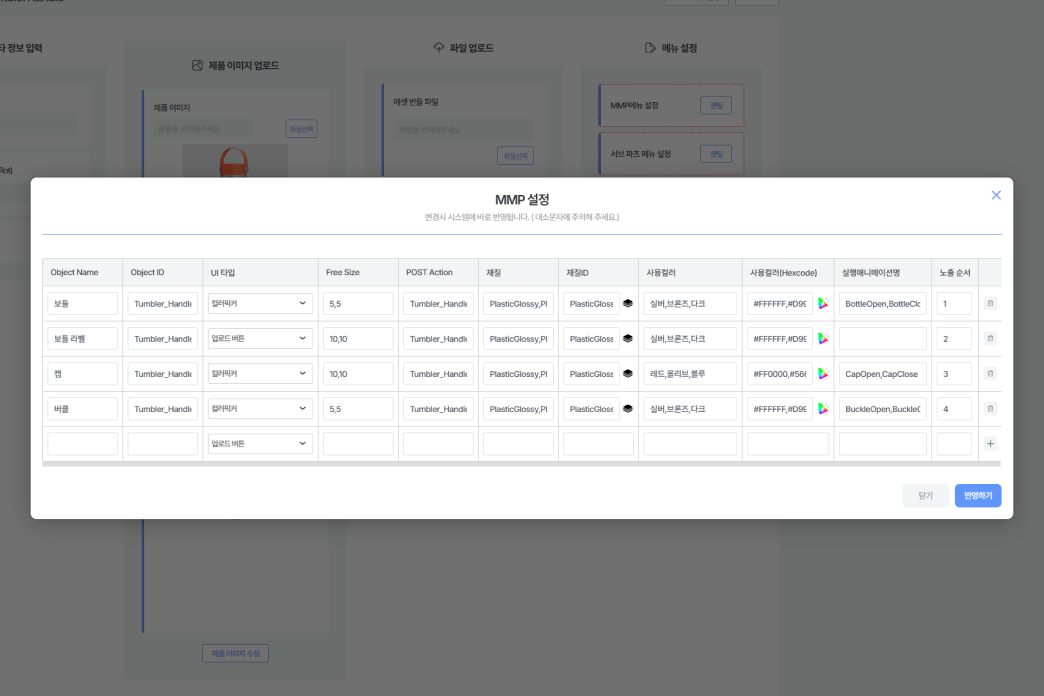Delete the 버클 row with trash icon
The height and width of the screenshot is (696, 1044).
click(x=990, y=409)
